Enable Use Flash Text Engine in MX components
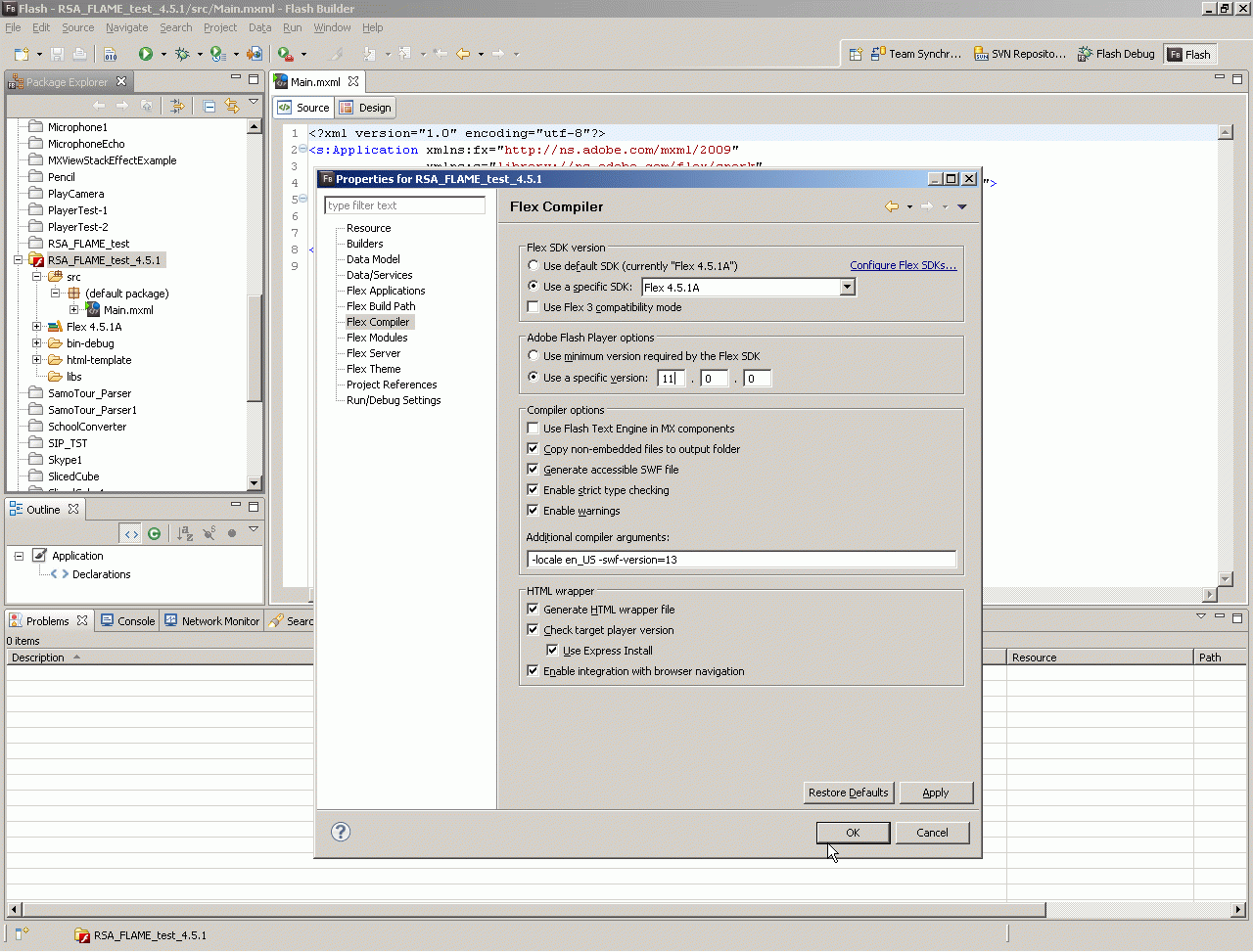1253x952 pixels. click(x=534, y=429)
